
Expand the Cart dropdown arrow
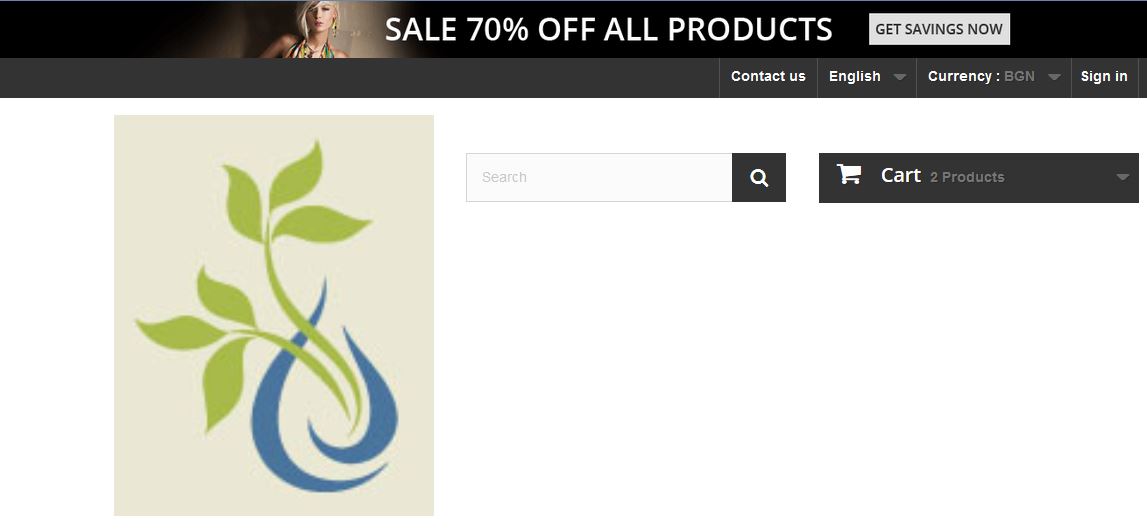1123,177
